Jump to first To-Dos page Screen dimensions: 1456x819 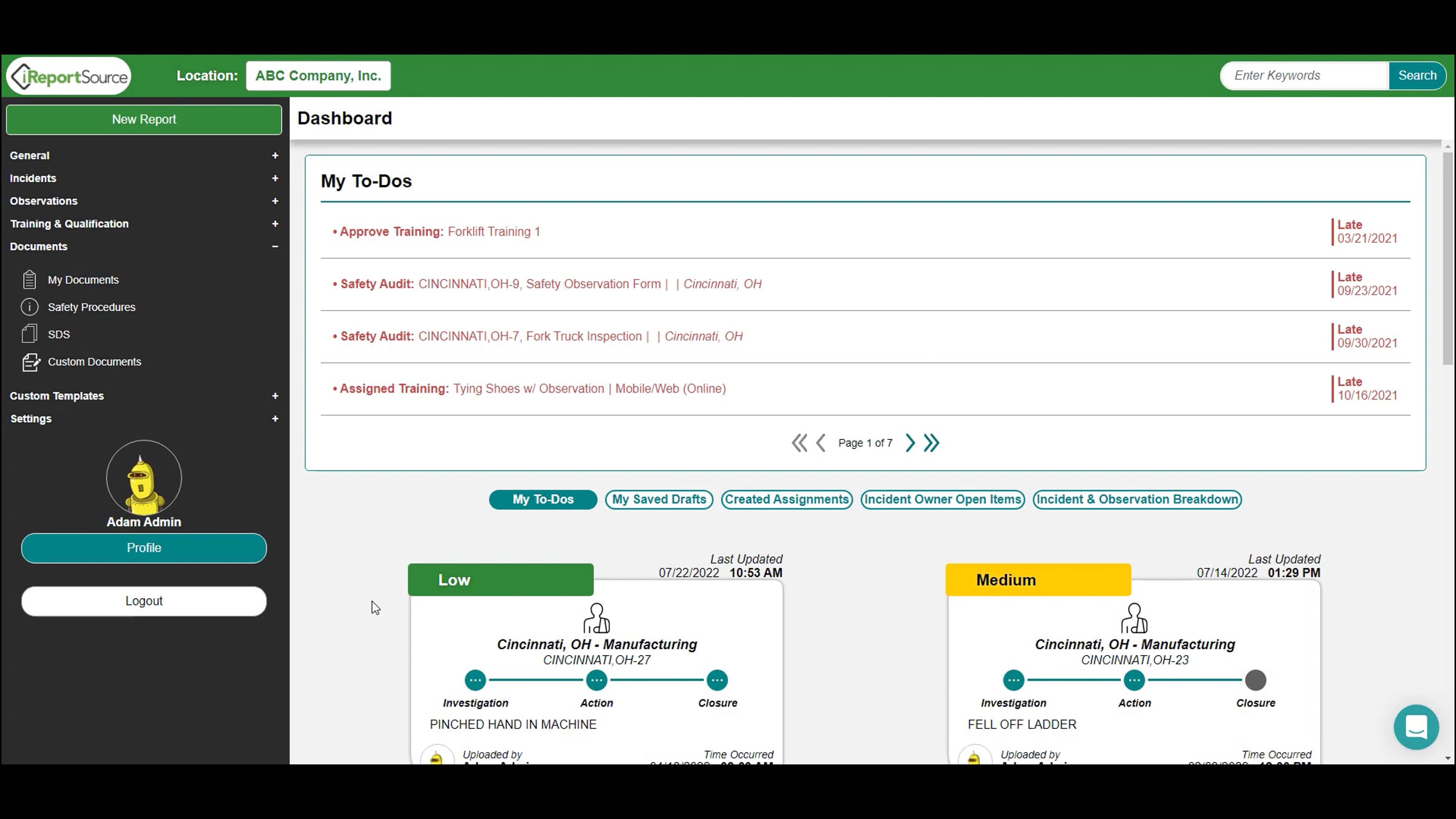pos(799,443)
